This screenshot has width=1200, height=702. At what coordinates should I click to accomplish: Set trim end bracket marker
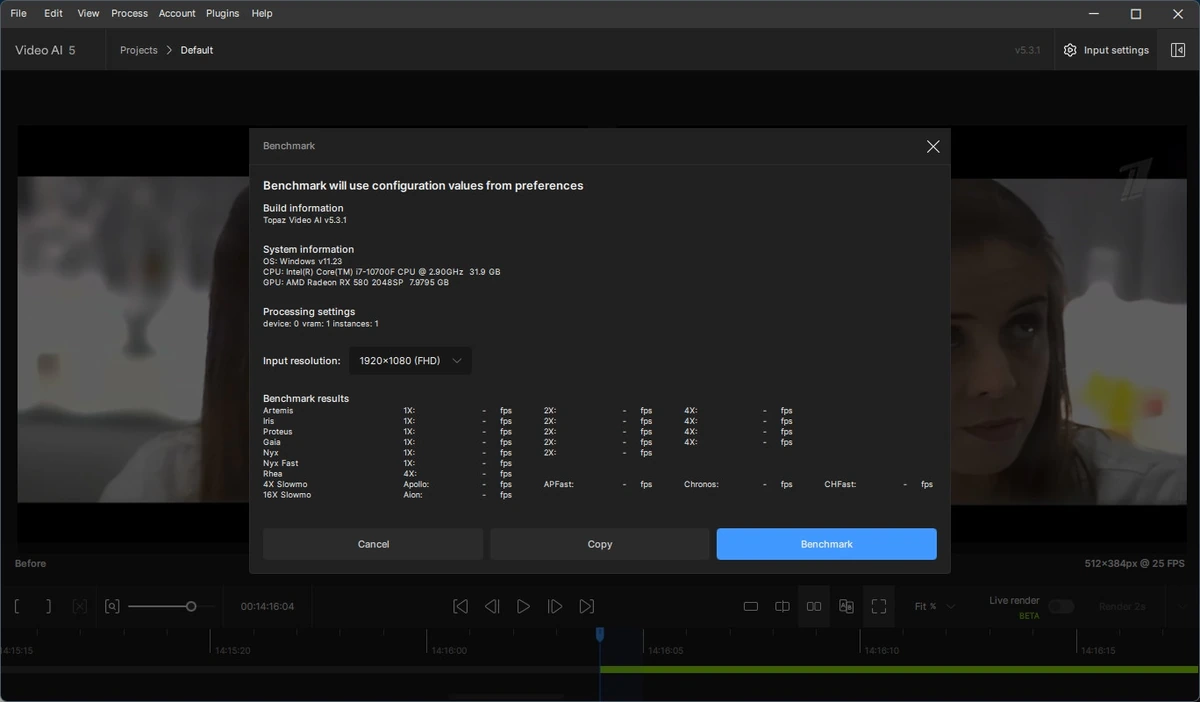48,606
